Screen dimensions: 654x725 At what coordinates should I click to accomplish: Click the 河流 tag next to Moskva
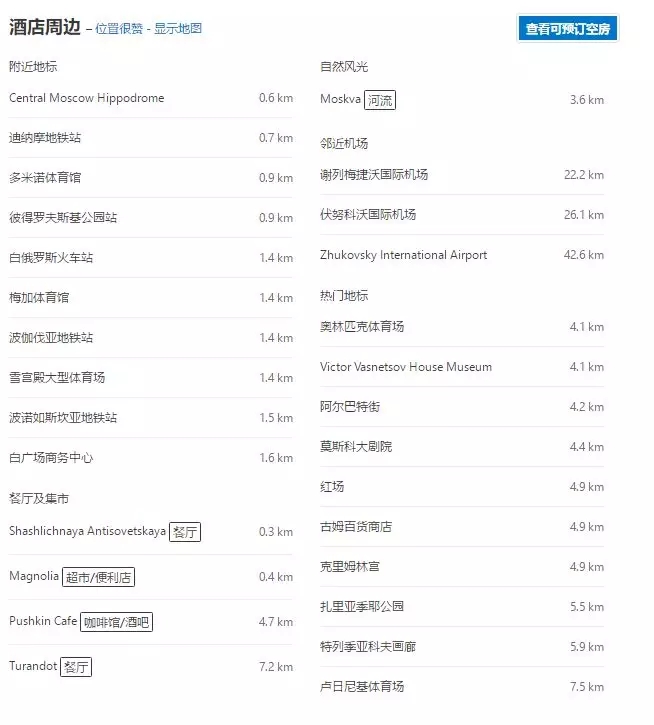(x=380, y=100)
